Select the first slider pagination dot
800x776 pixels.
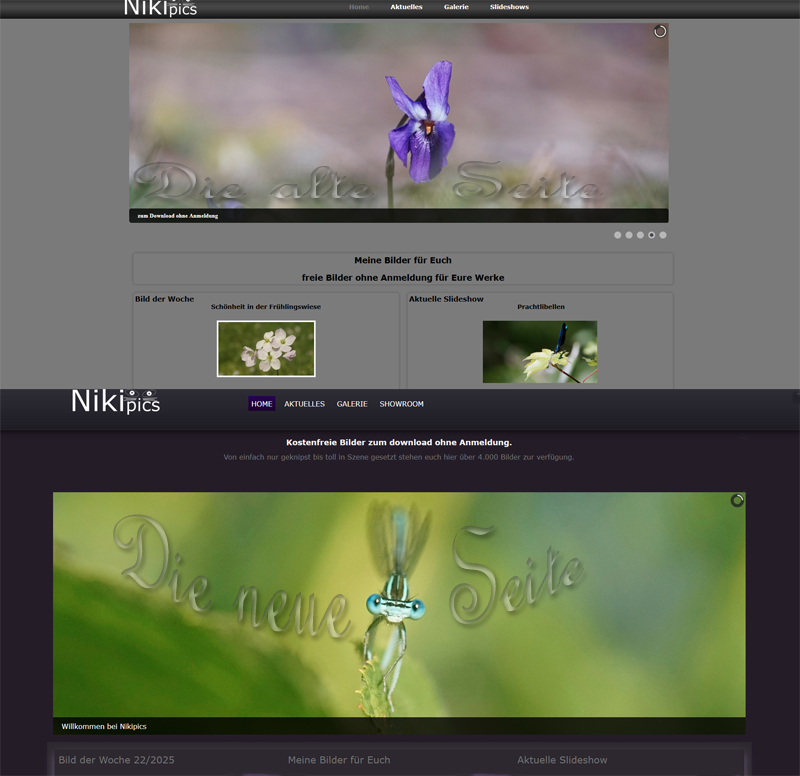(x=617, y=235)
